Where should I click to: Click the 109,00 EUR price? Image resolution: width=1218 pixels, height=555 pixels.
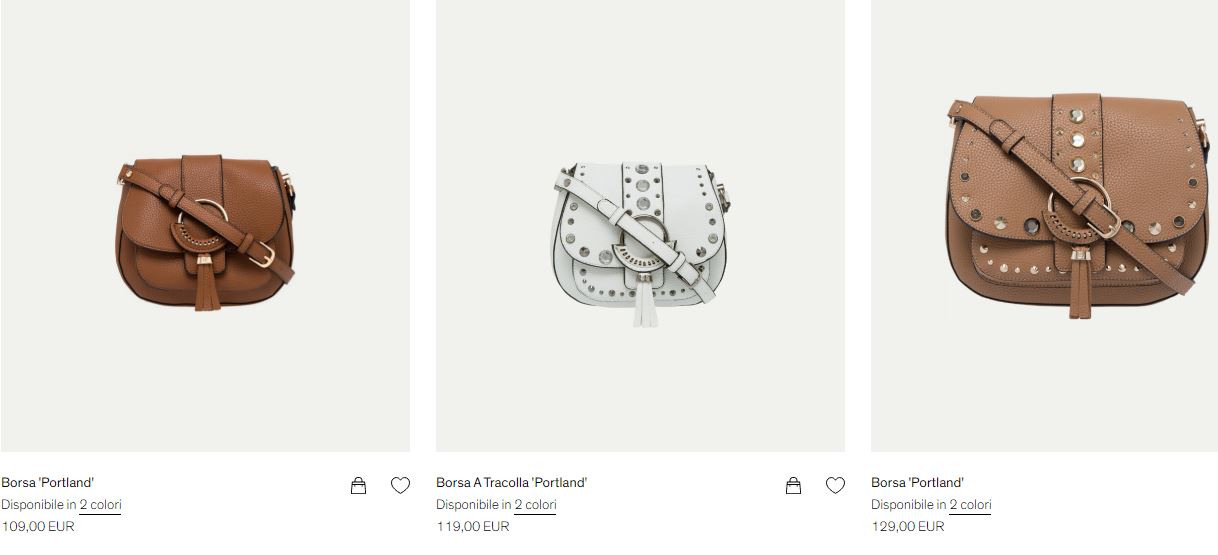point(38,527)
